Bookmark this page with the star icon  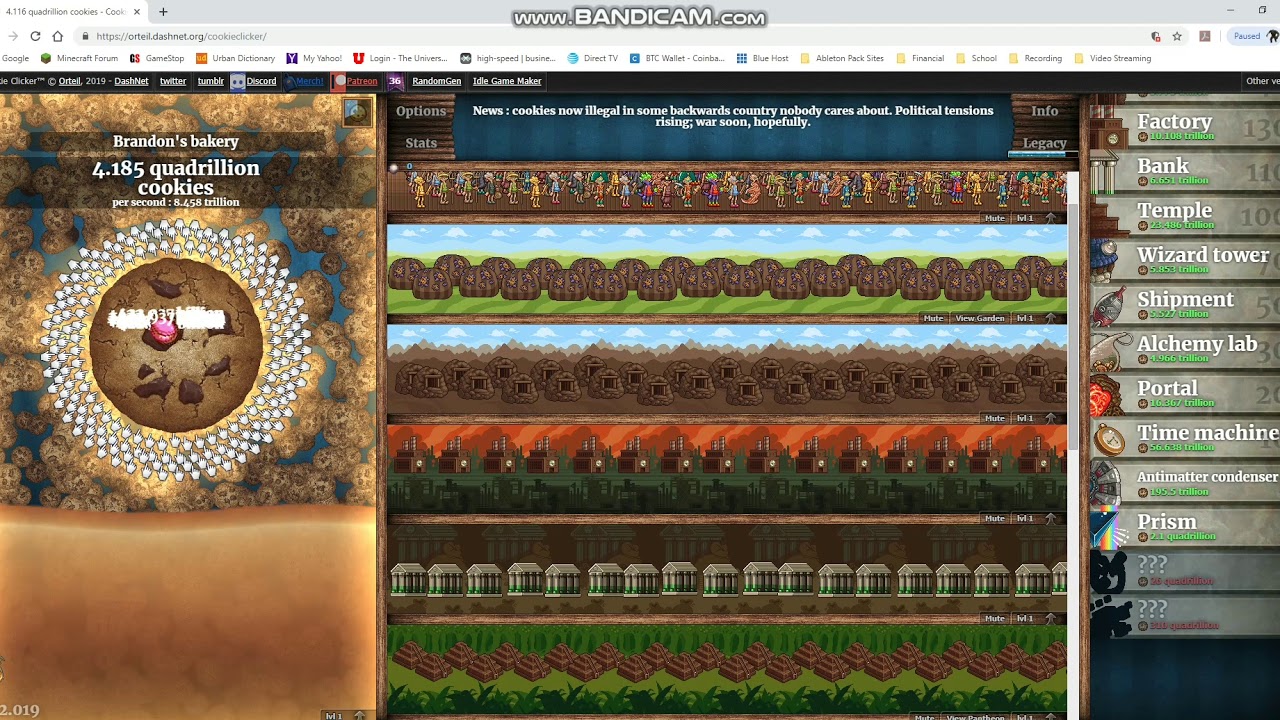pos(1177,36)
